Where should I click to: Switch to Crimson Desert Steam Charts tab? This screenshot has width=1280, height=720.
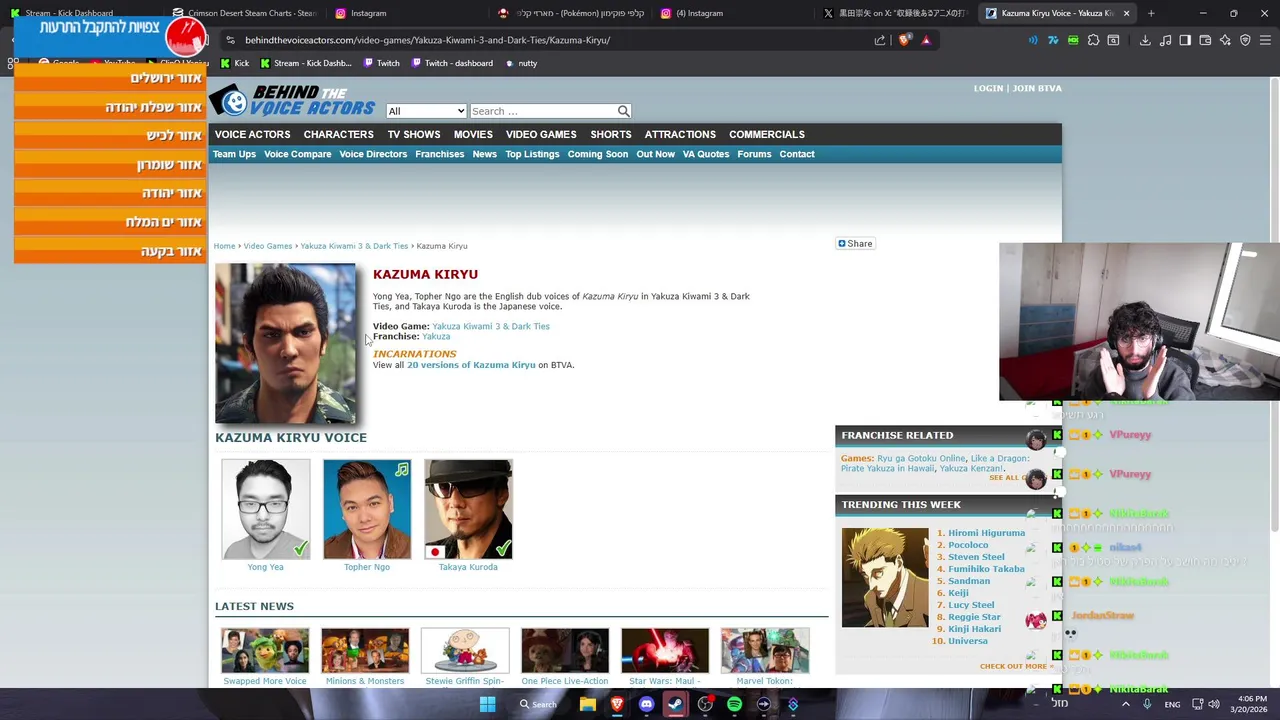(245, 13)
